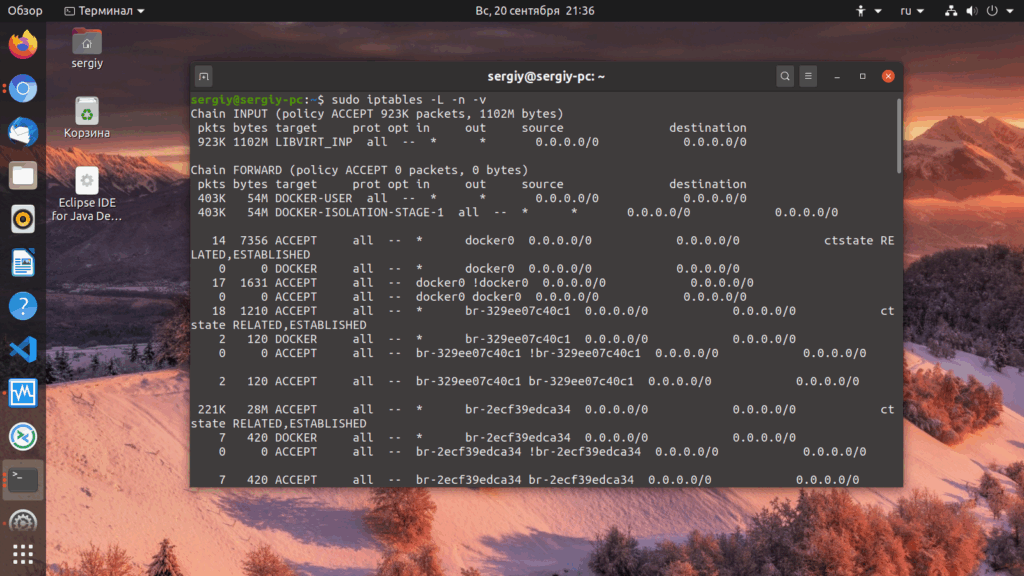1024x576 pixels.
Task: Open LibreOffice Writer from the dock
Action: [x=23, y=263]
